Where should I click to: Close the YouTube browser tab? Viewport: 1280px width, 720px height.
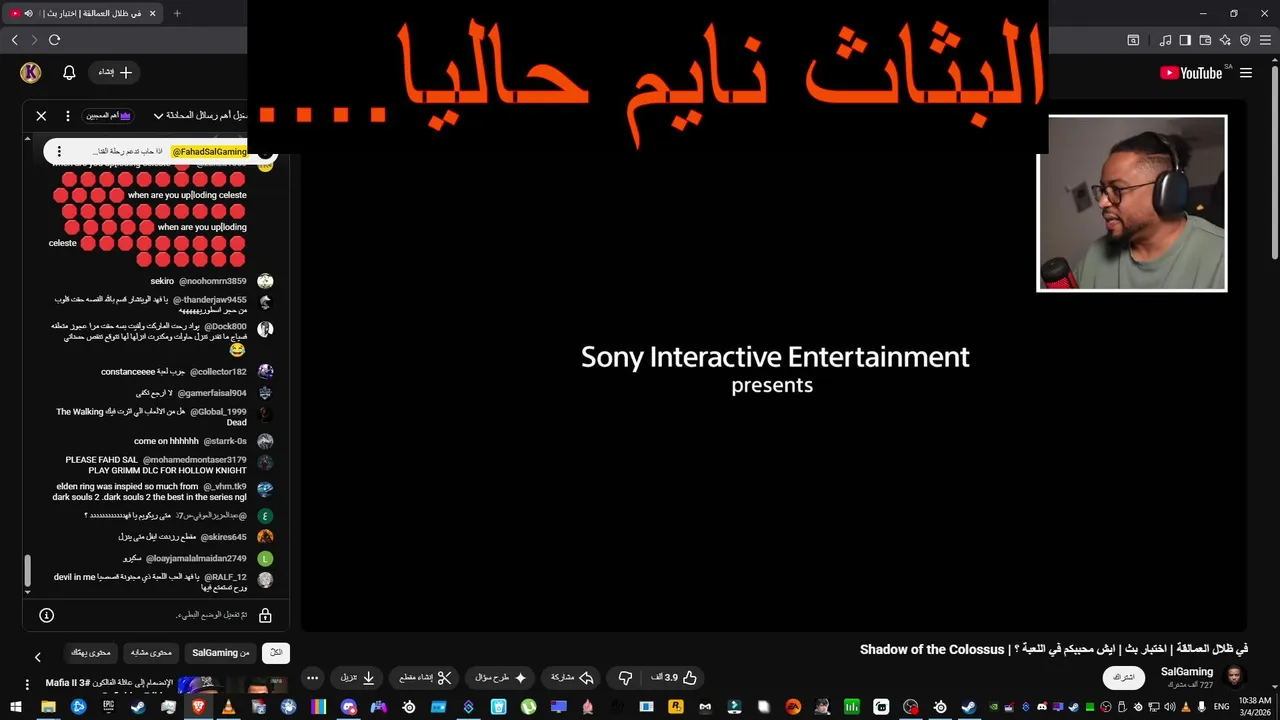coord(151,13)
